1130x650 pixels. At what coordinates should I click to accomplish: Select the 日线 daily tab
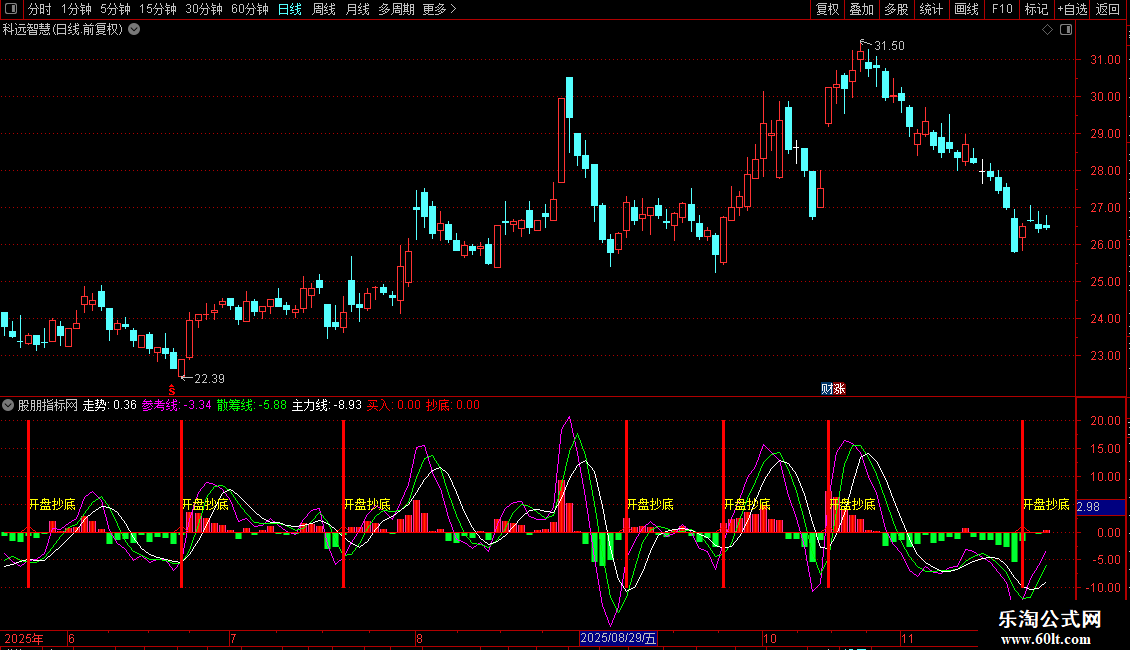click(290, 9)
